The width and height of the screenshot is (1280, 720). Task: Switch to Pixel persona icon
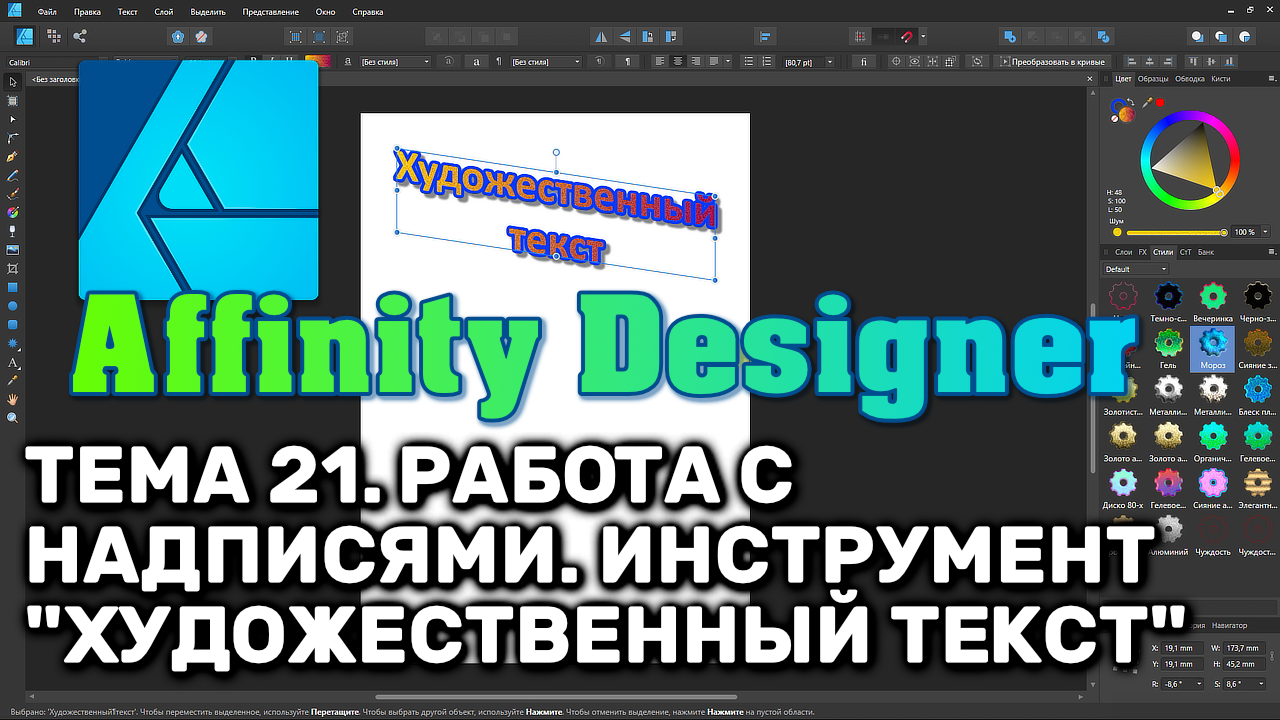pyautogui.click(x=53, y=36)
